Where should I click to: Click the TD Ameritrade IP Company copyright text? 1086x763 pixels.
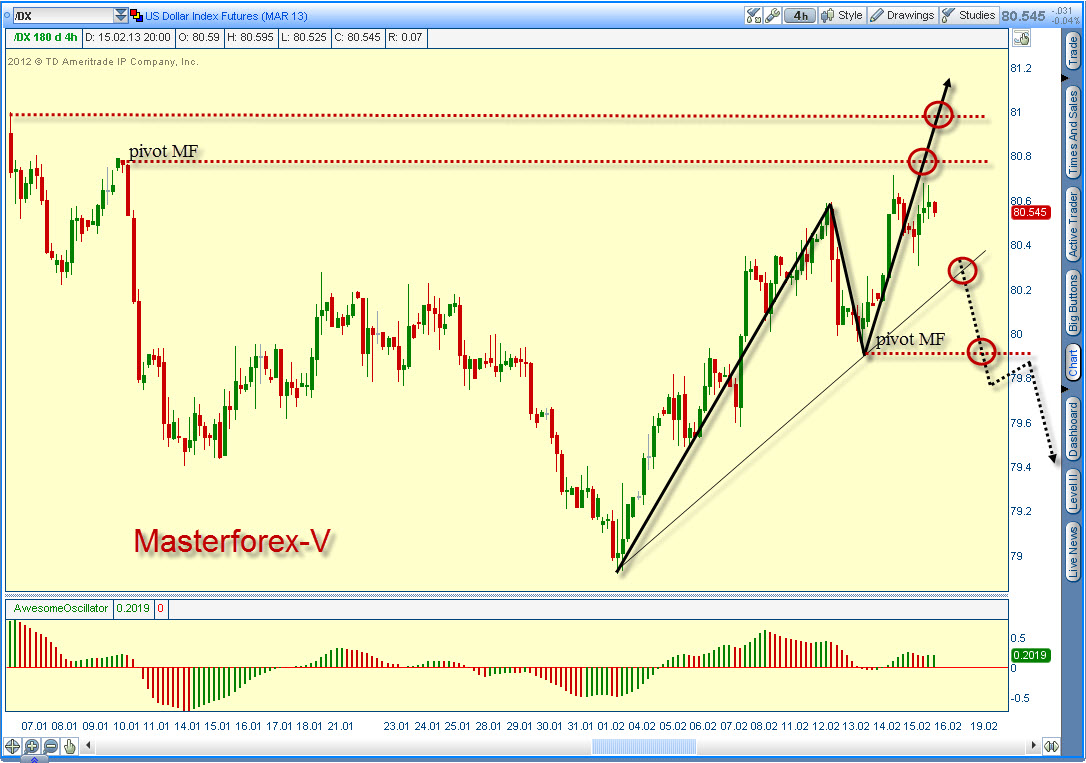tap(103, 62)
